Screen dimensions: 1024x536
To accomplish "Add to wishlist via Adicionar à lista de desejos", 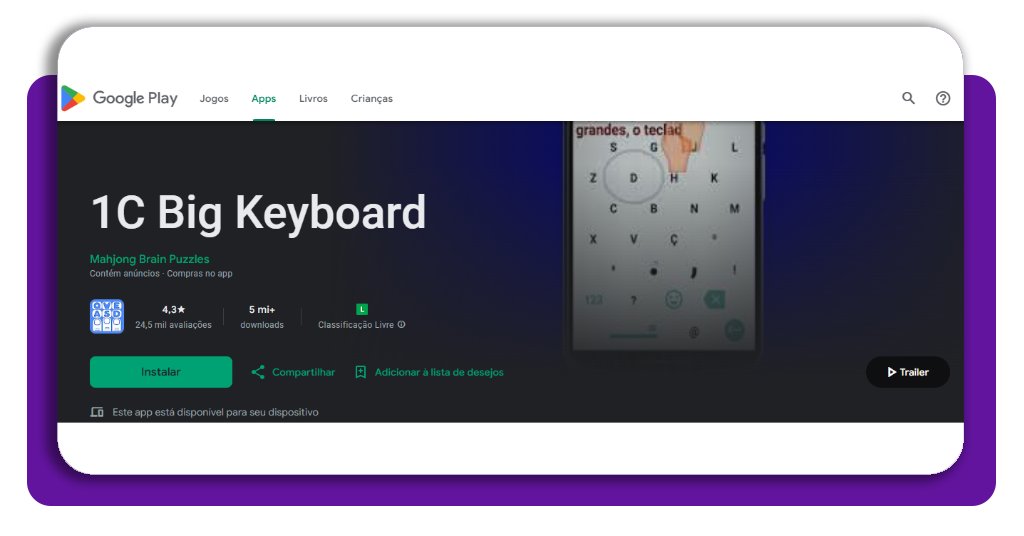I will click(x=439, y=372).
